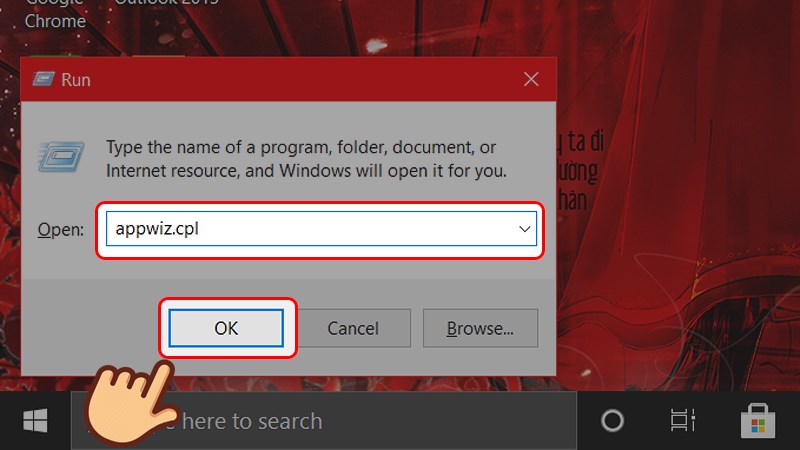The image size is (800, 450).
Task: Expand the Open field dropdown arrow
Action: coord(524,230)
